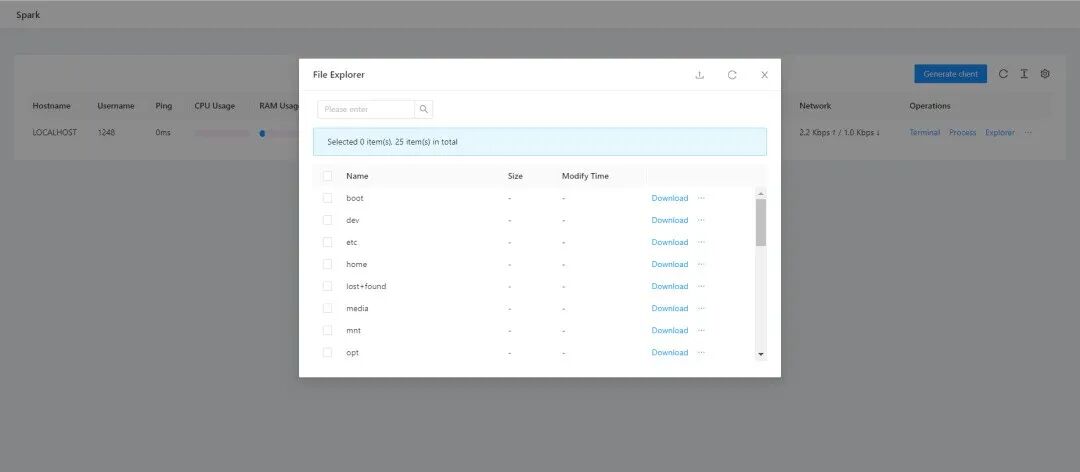Open the boot folder name
Image resolution: width=1080 pixels, height=472 pixels.
[355, 198]
